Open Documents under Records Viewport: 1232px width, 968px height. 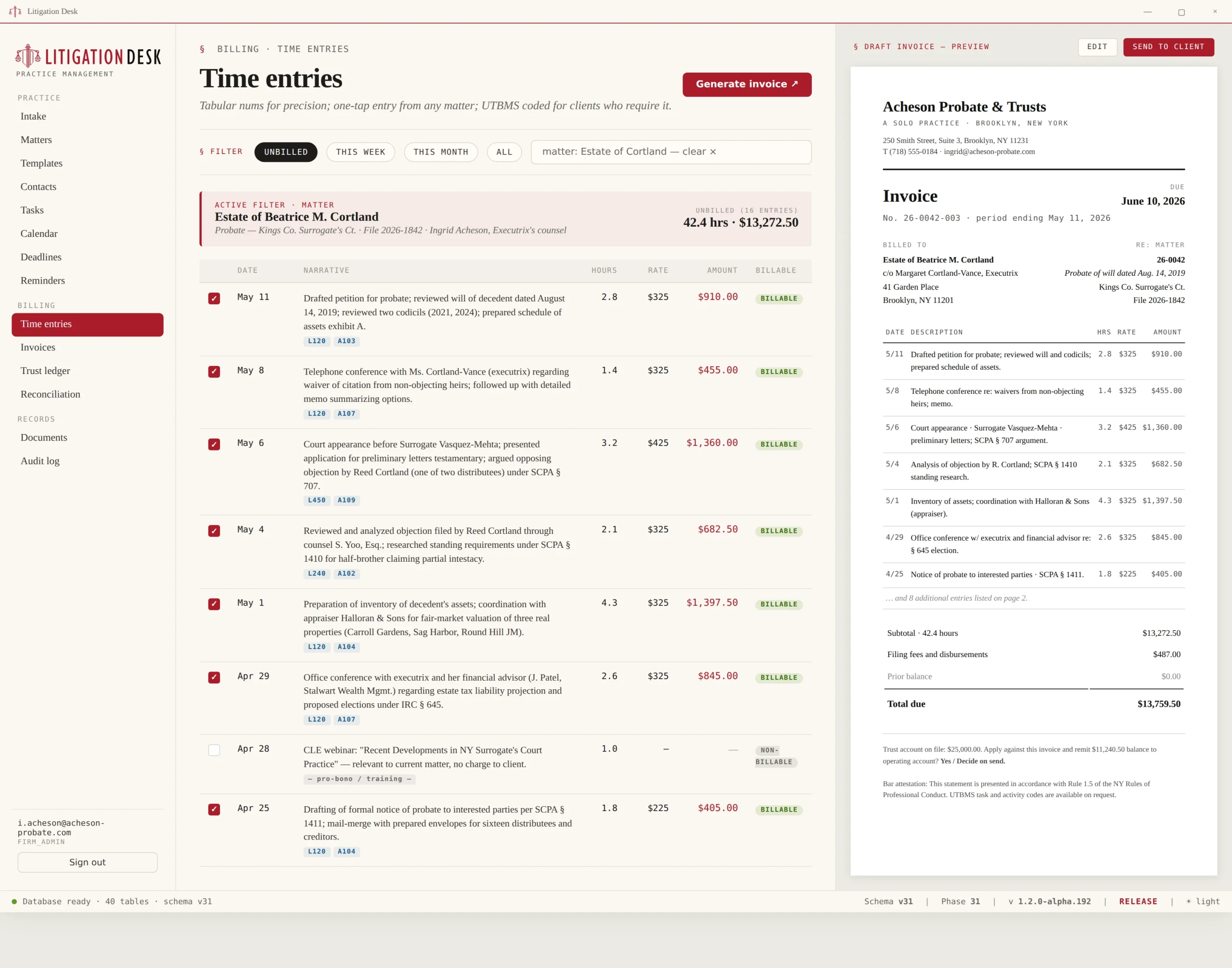(87, 438)
